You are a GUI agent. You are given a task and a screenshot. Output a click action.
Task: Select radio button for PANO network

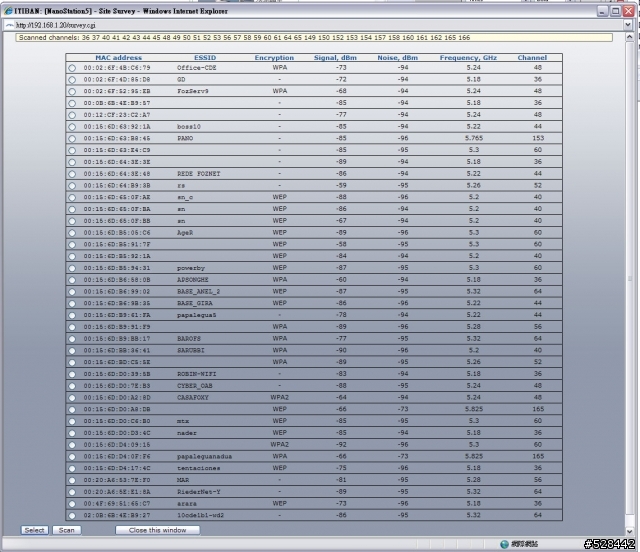[72, 139]
